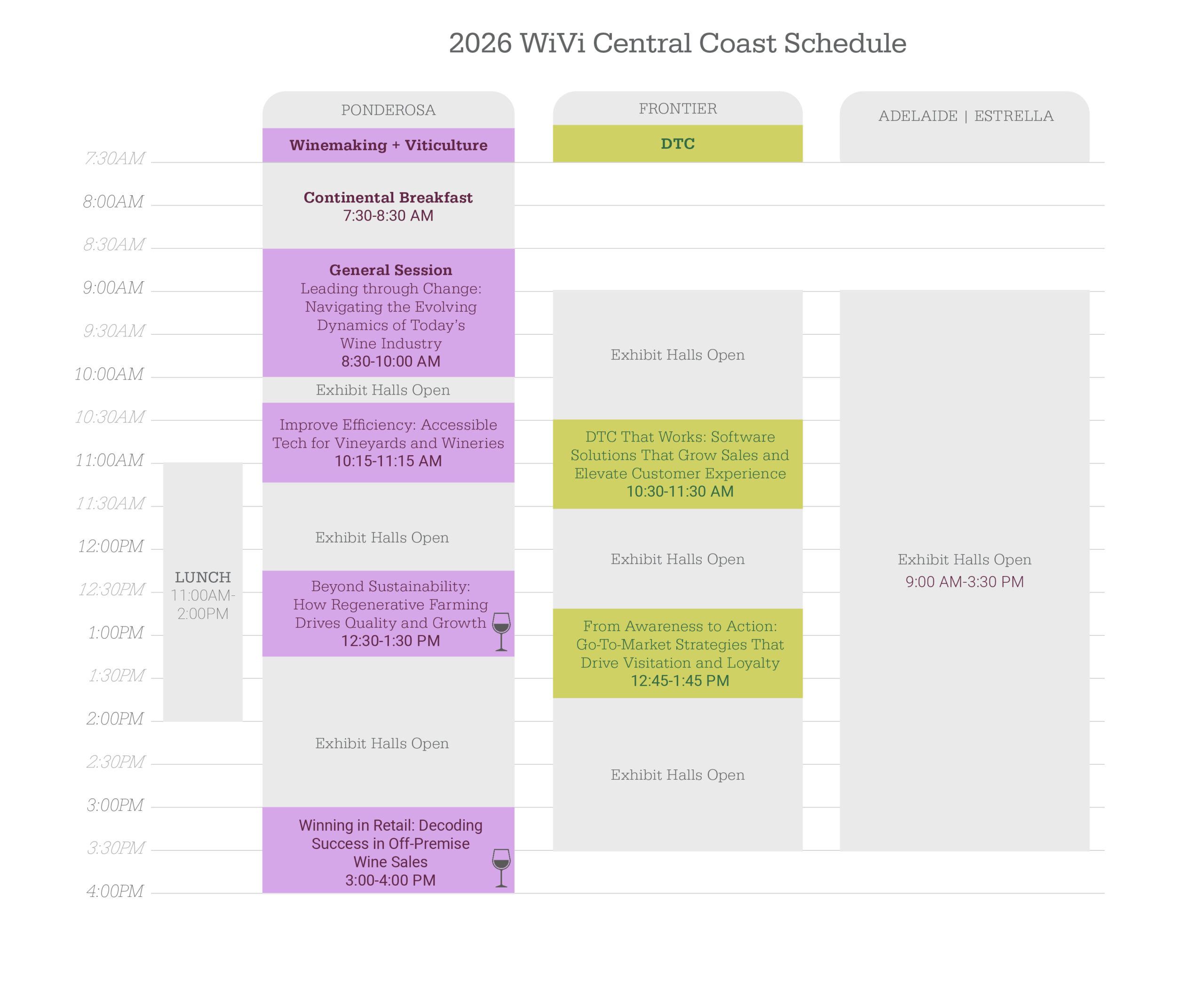Viewport: 1204px width, 998px height.
Task: Click the wine glass icon on Winning in Retail session
Action: tap(500, 867)
